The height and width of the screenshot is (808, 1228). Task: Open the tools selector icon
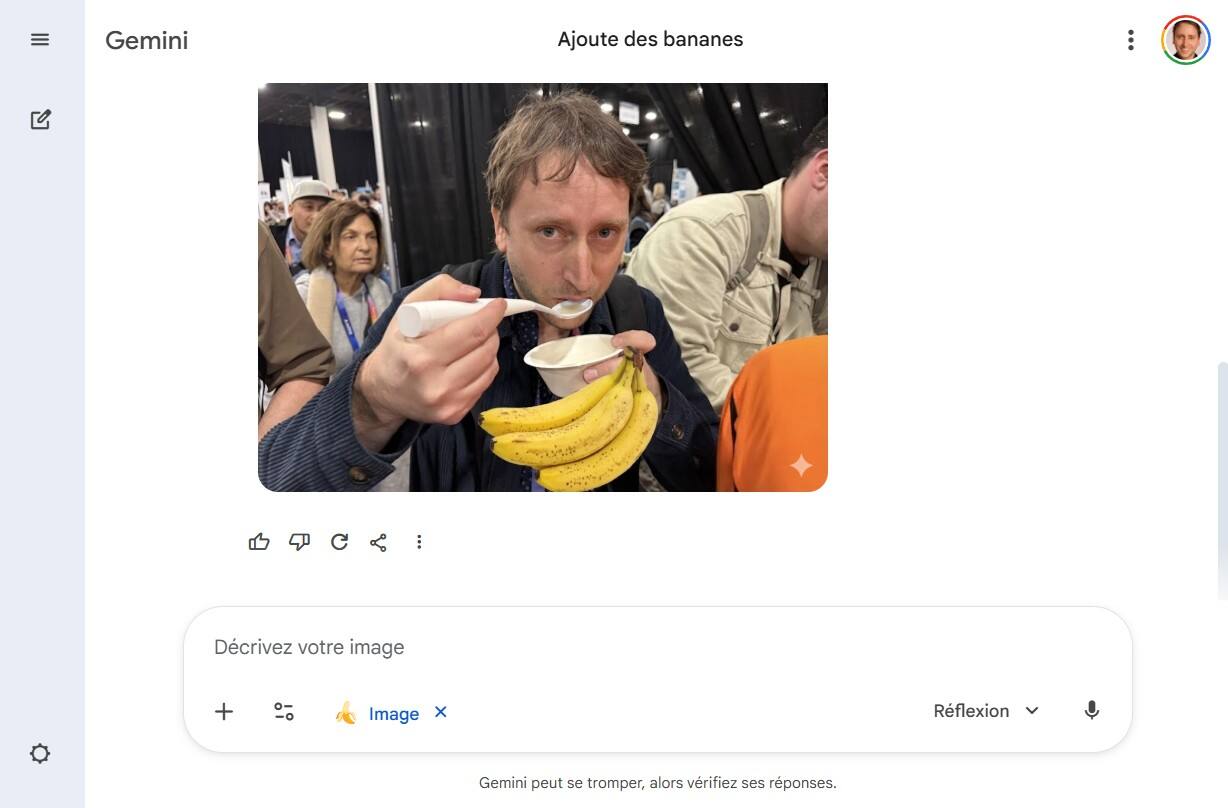[284, 712]
